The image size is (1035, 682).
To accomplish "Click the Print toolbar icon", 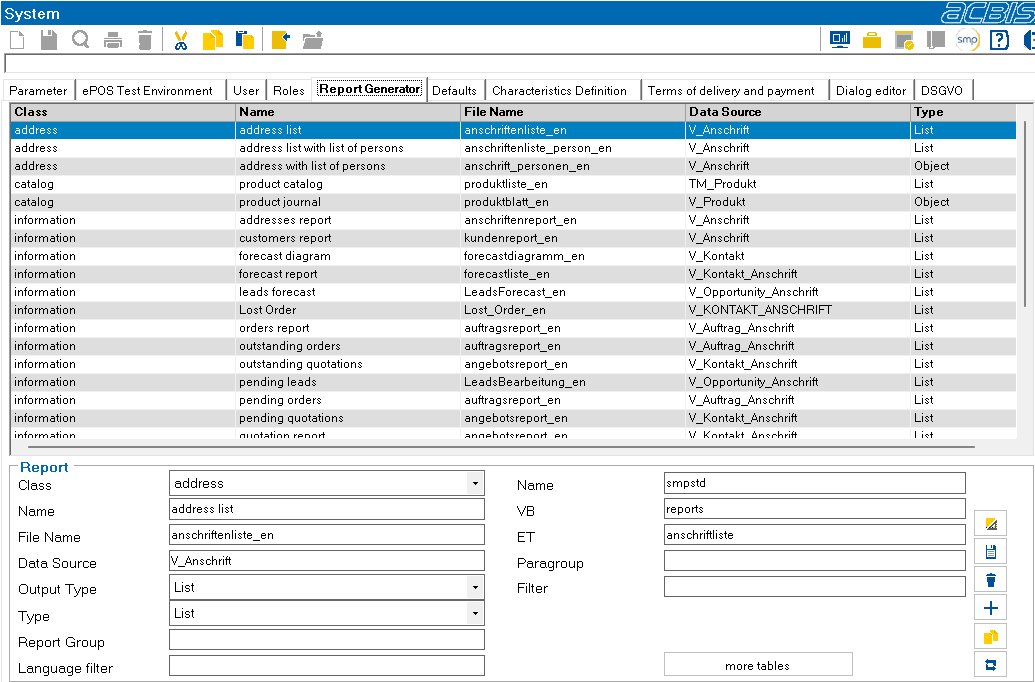I will pyautogui.click(x=113, y=40).
